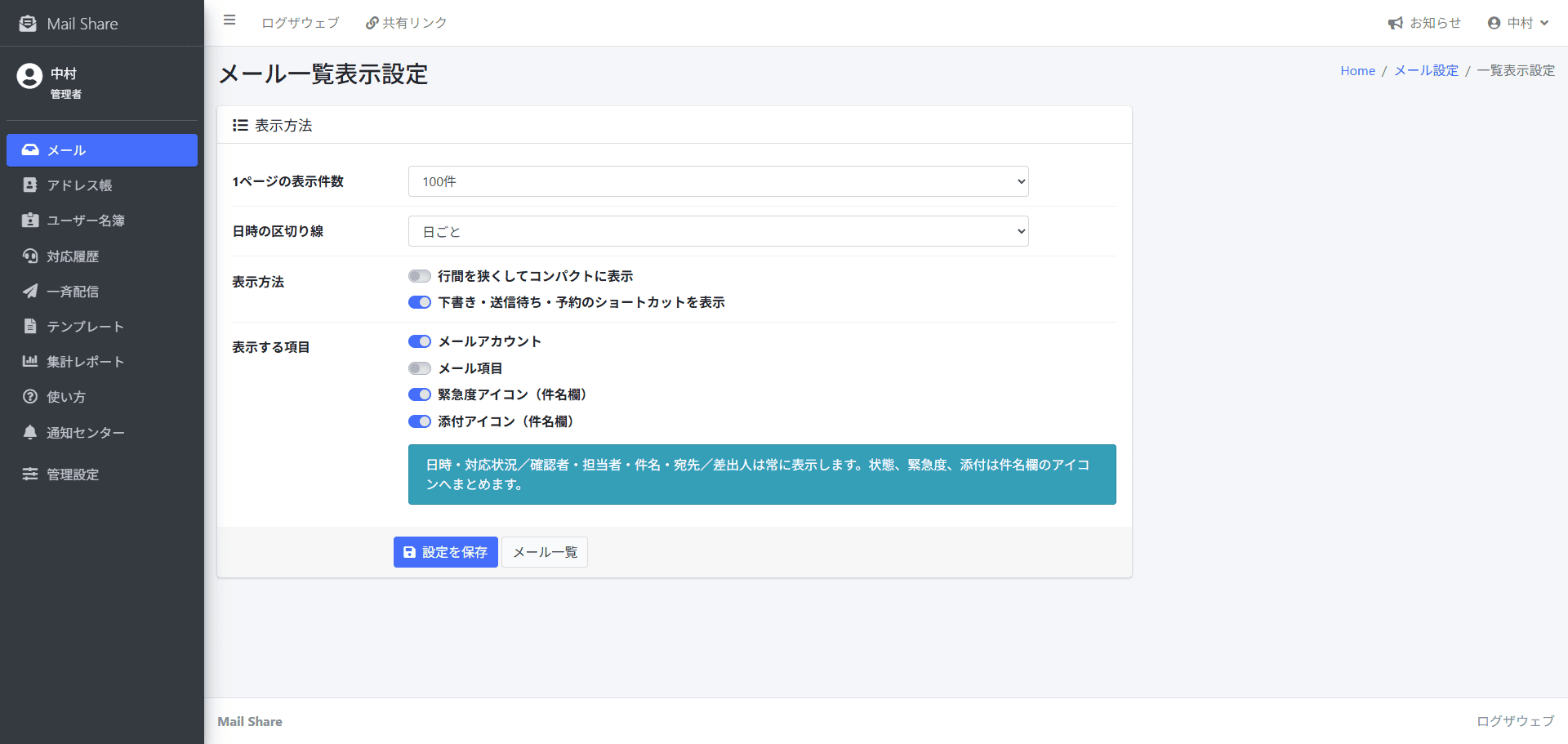This screenshot has height=744, width=1568.
Task: Open 日時の区切り線 dropdown
Action: pos(718,231)
